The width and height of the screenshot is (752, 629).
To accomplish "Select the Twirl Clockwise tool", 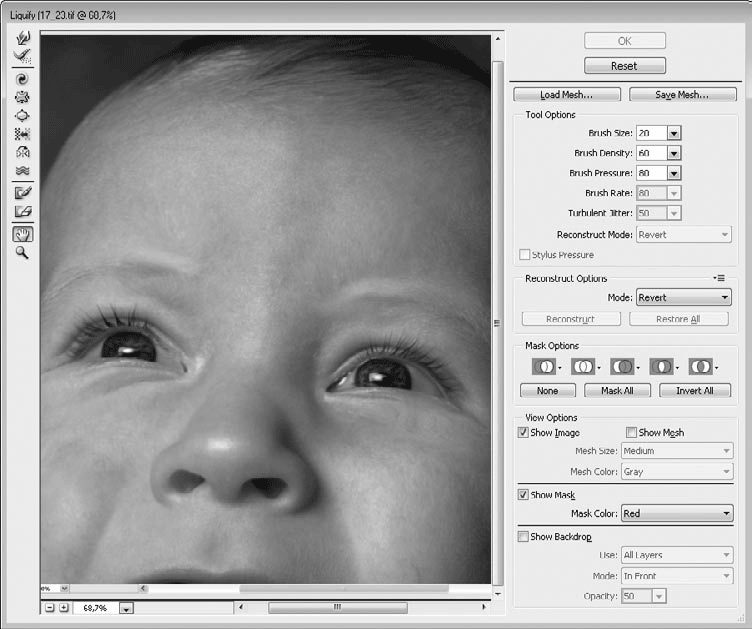I will [x=23, y=79].
